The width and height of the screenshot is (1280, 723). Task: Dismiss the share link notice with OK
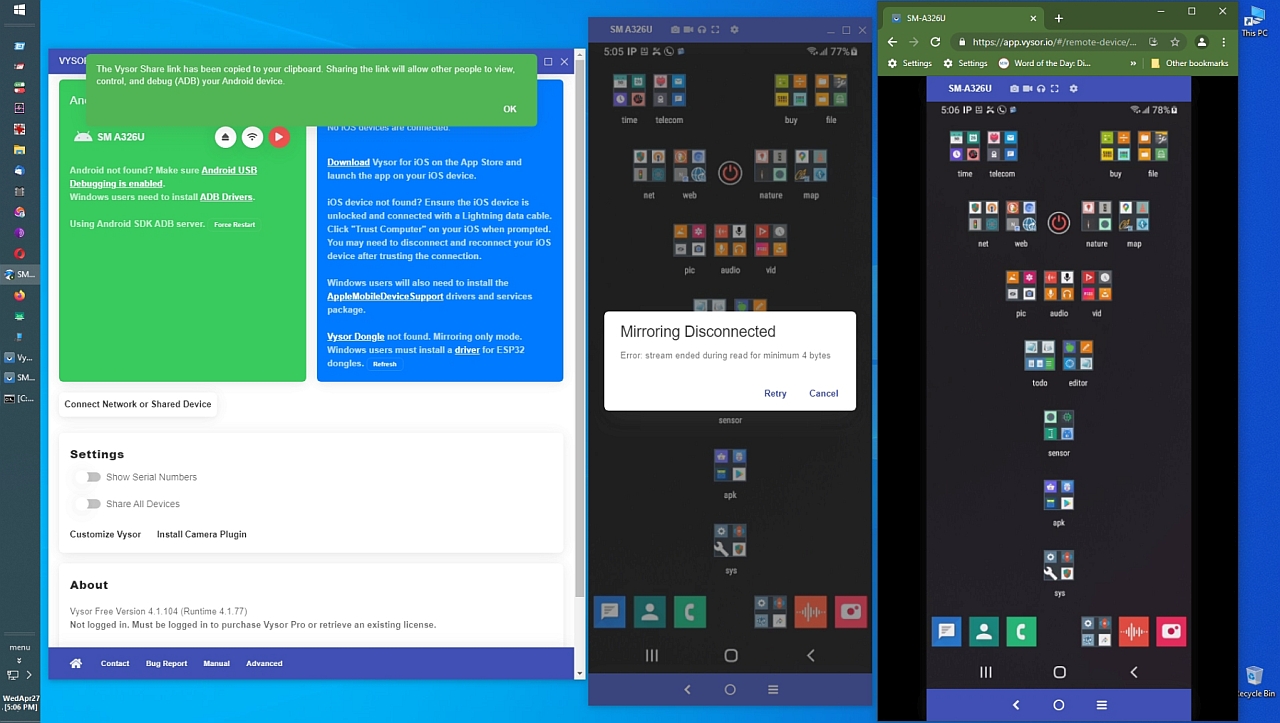(x=510, y=109)
